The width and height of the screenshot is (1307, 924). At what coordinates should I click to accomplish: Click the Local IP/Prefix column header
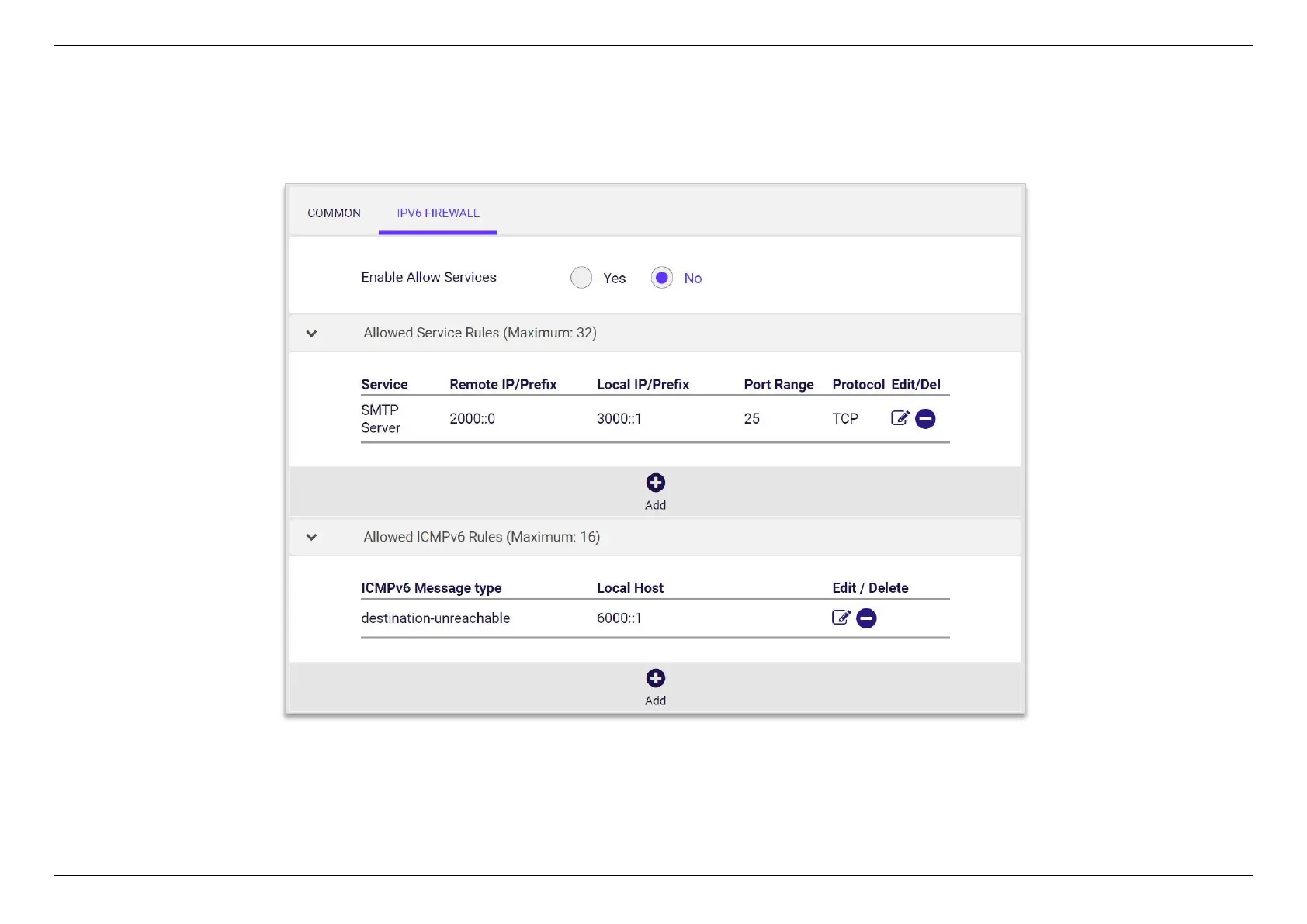pyautogui.click(x=643, y=385)
